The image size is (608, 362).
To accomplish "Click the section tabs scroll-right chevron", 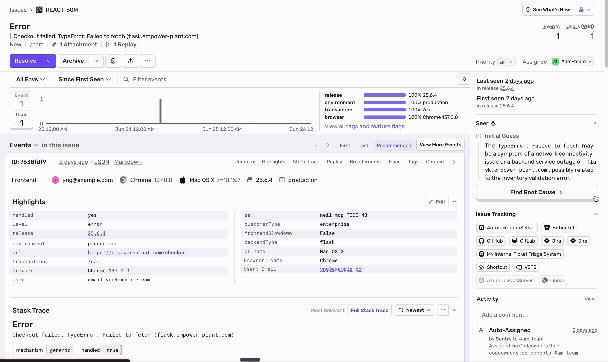I will tap(454, 162).
